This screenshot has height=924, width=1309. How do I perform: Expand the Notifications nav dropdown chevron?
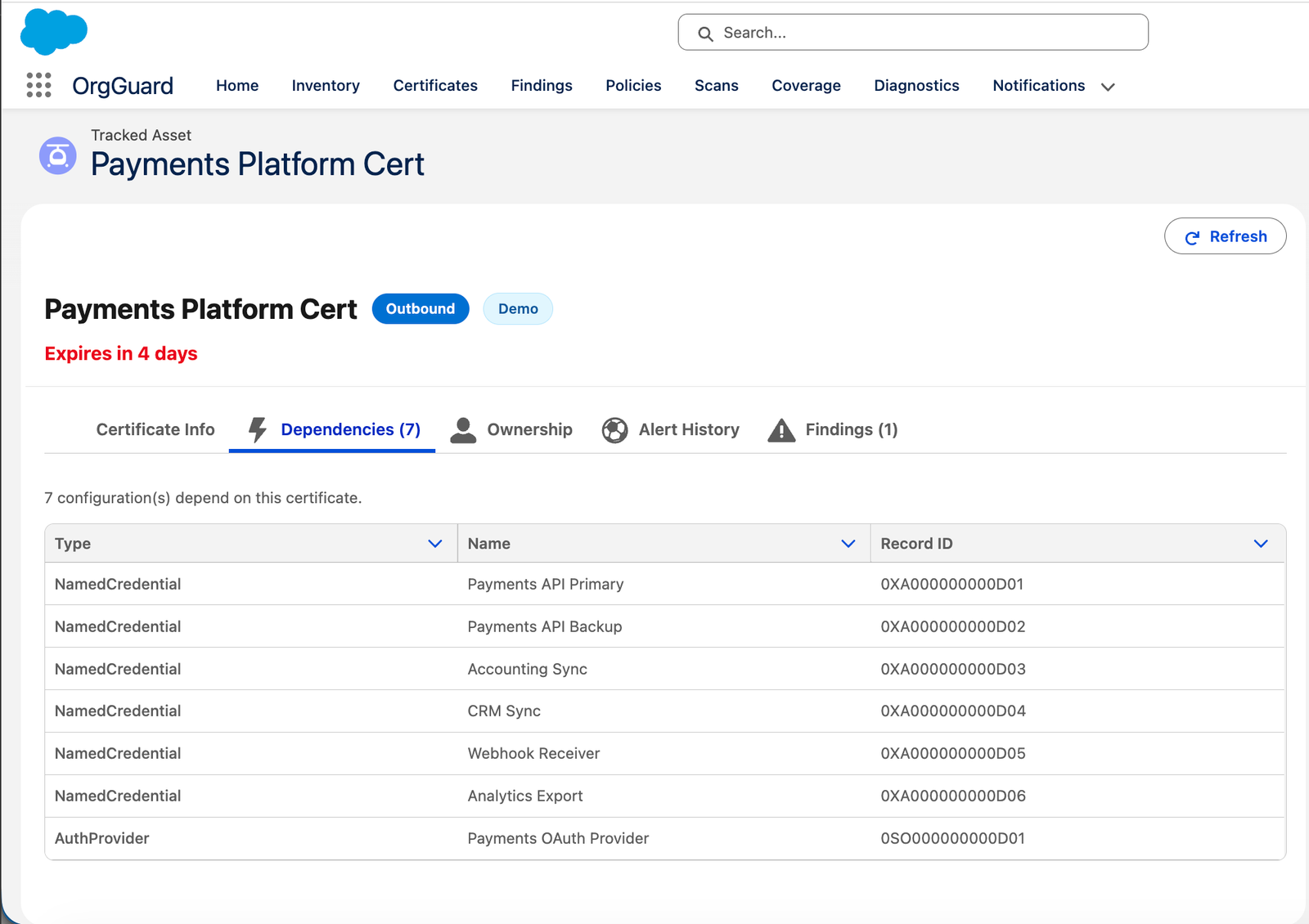[x=1108, y=87]
